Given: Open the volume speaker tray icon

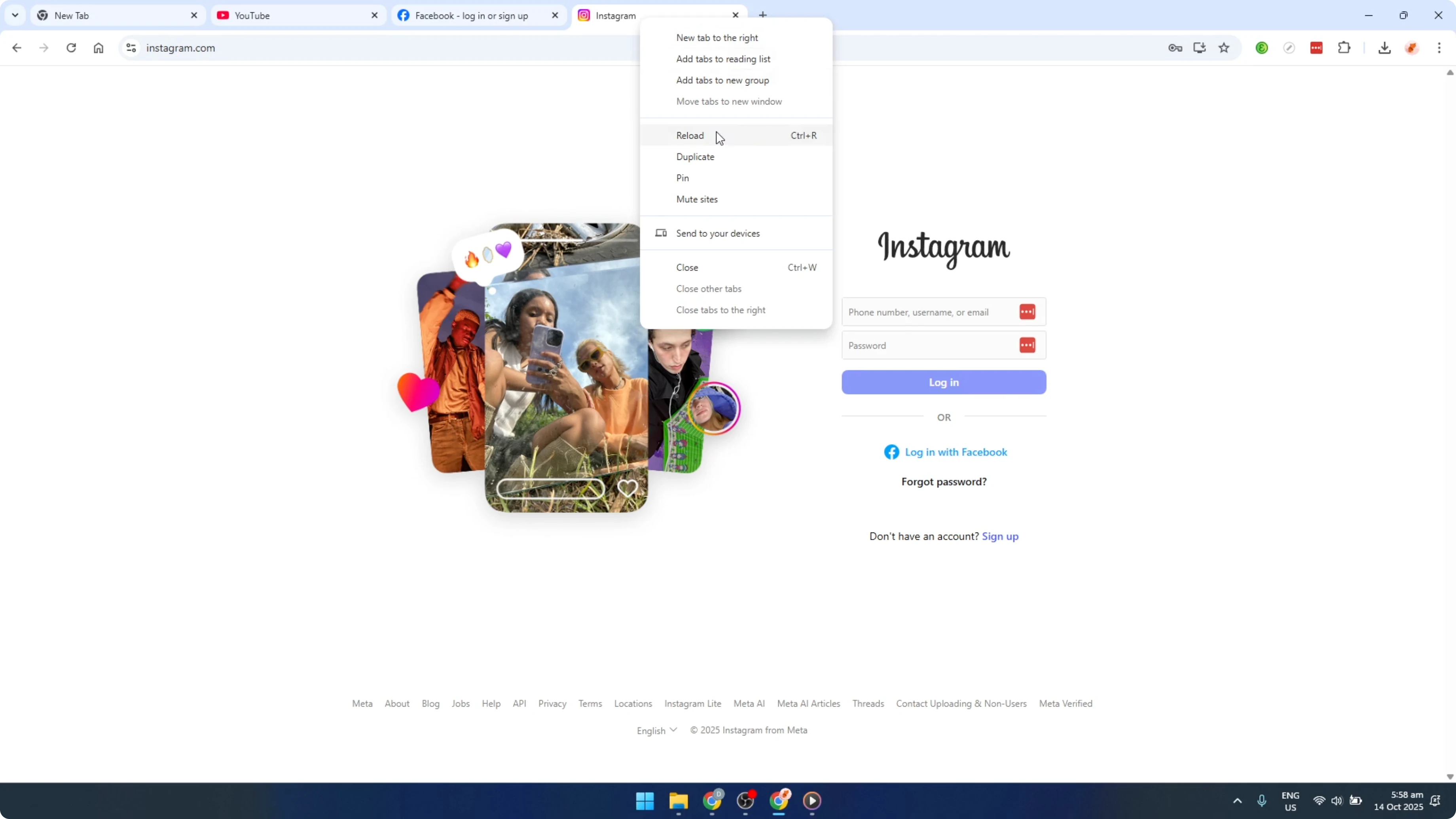Looking at the screenshot, I should click(1337, 801).
